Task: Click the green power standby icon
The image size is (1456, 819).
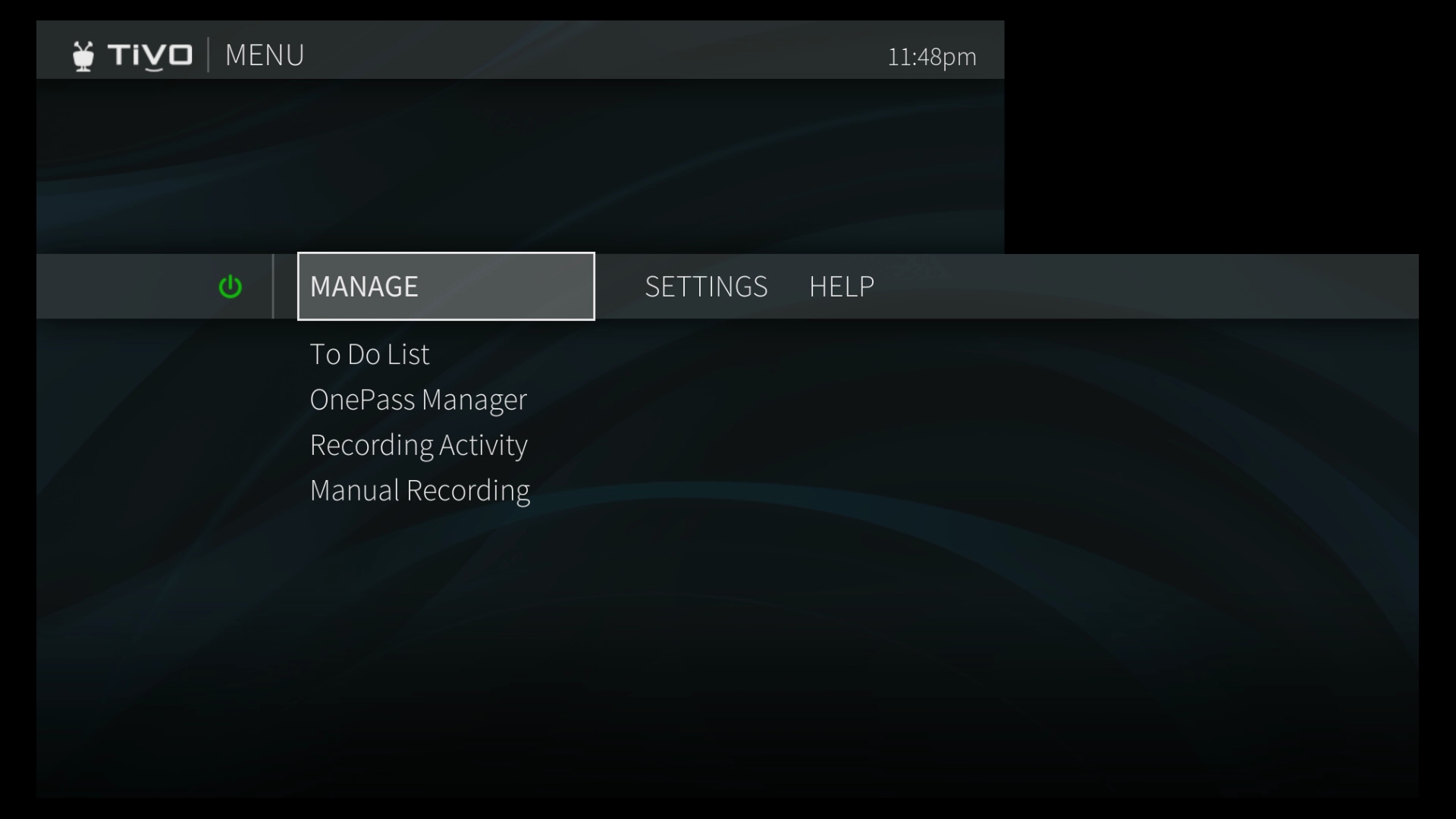Action: click(x=230, y=287)
